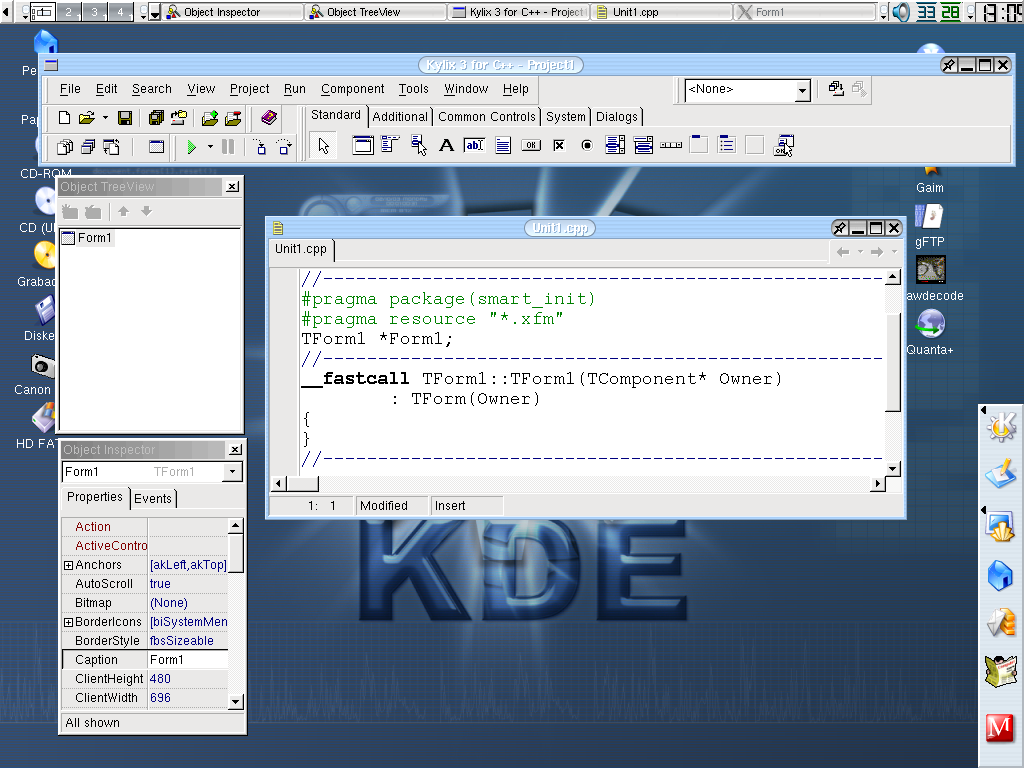1024x768 pixels.
Task: Switch to virtual desktop 2 in the pager
Action: tap(69, 12)
